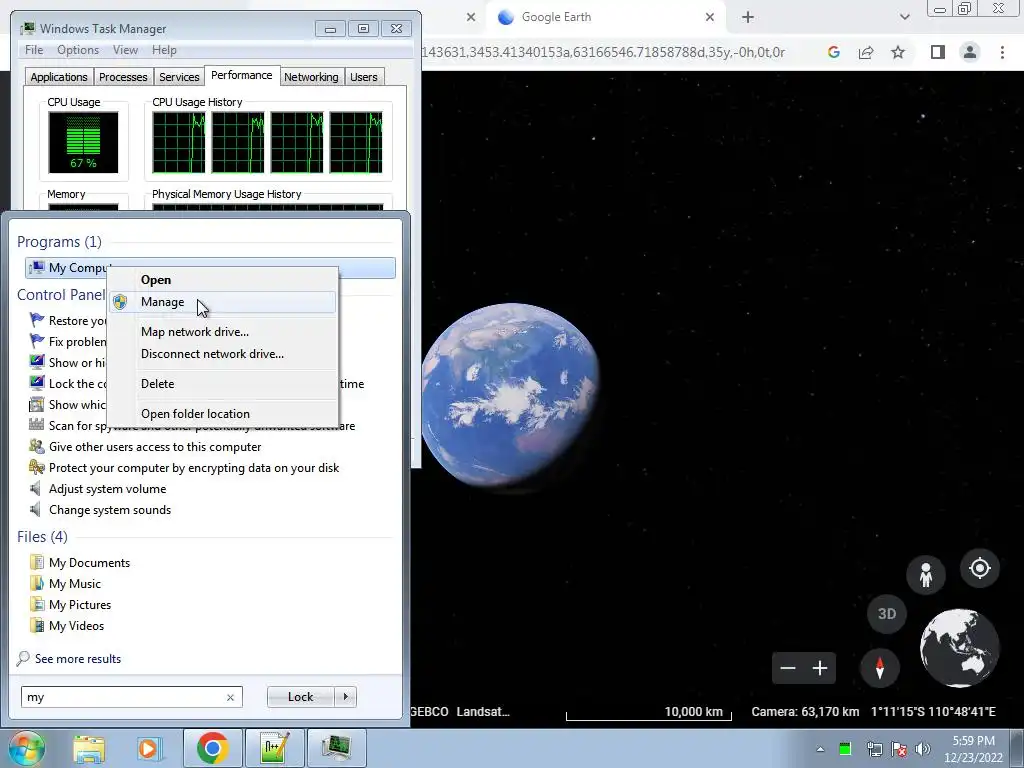This screenshot has width=1024, height=768.
Task: Open Task Manager File menu
Action: tap(34, 50)
